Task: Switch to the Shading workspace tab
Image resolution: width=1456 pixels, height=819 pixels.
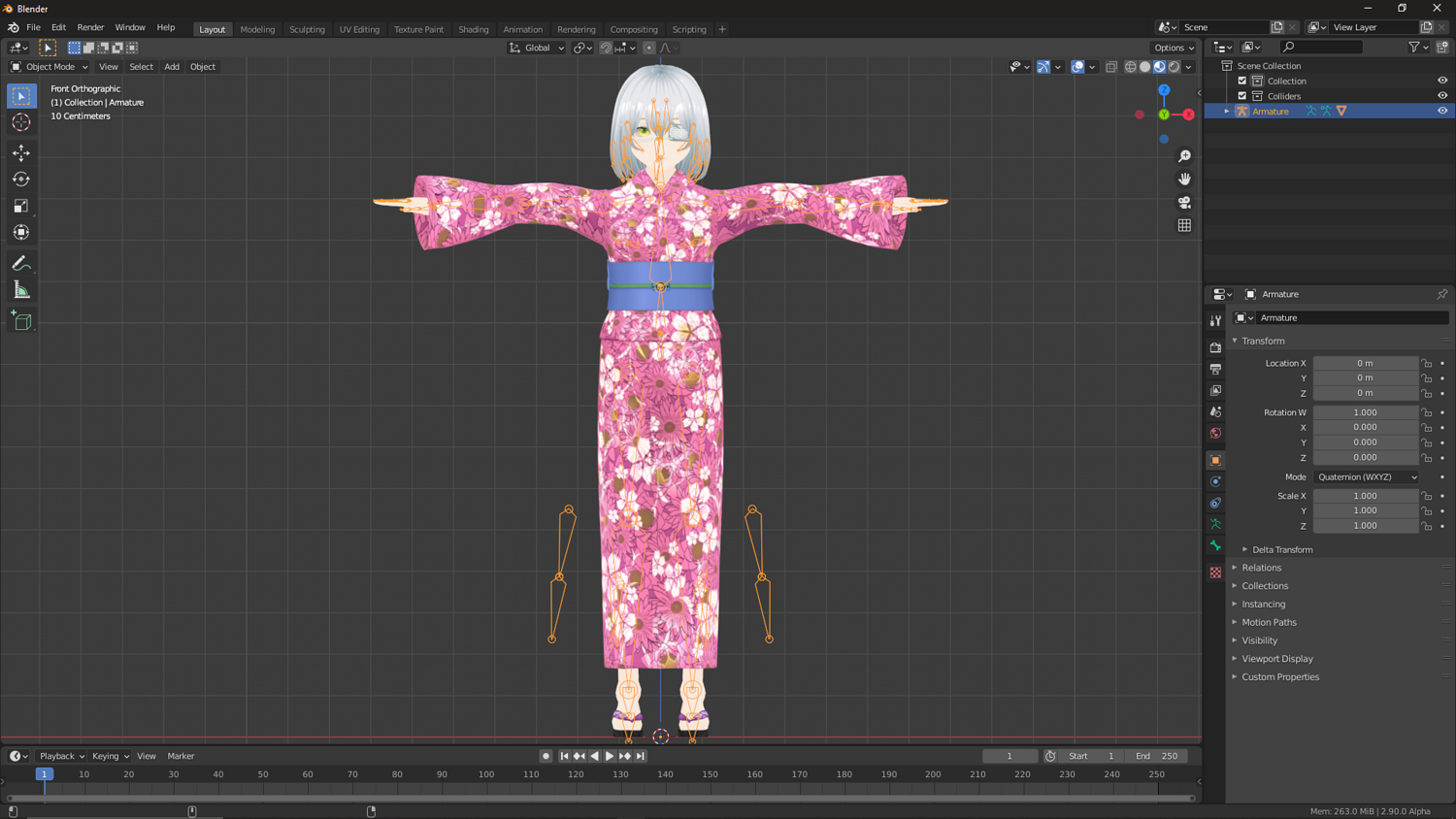Action: tap(474, 29)
